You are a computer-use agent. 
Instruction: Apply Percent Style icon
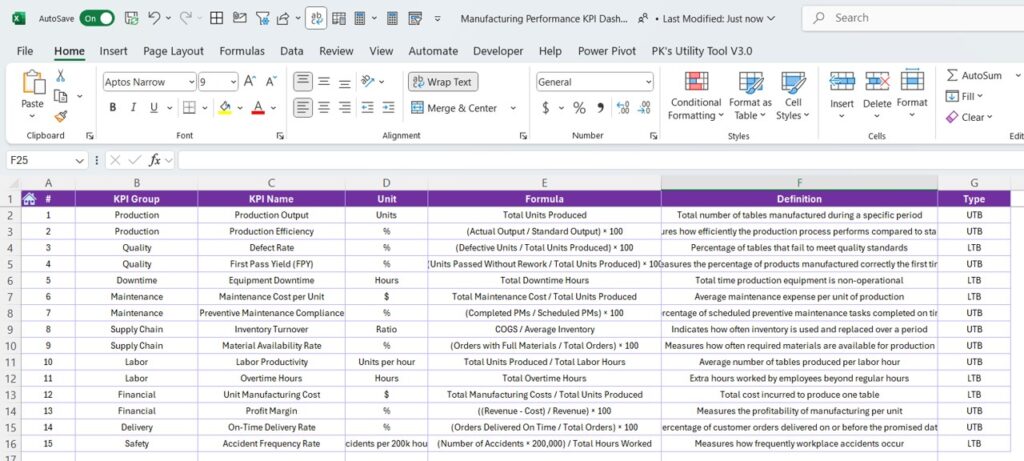(579, 108)
